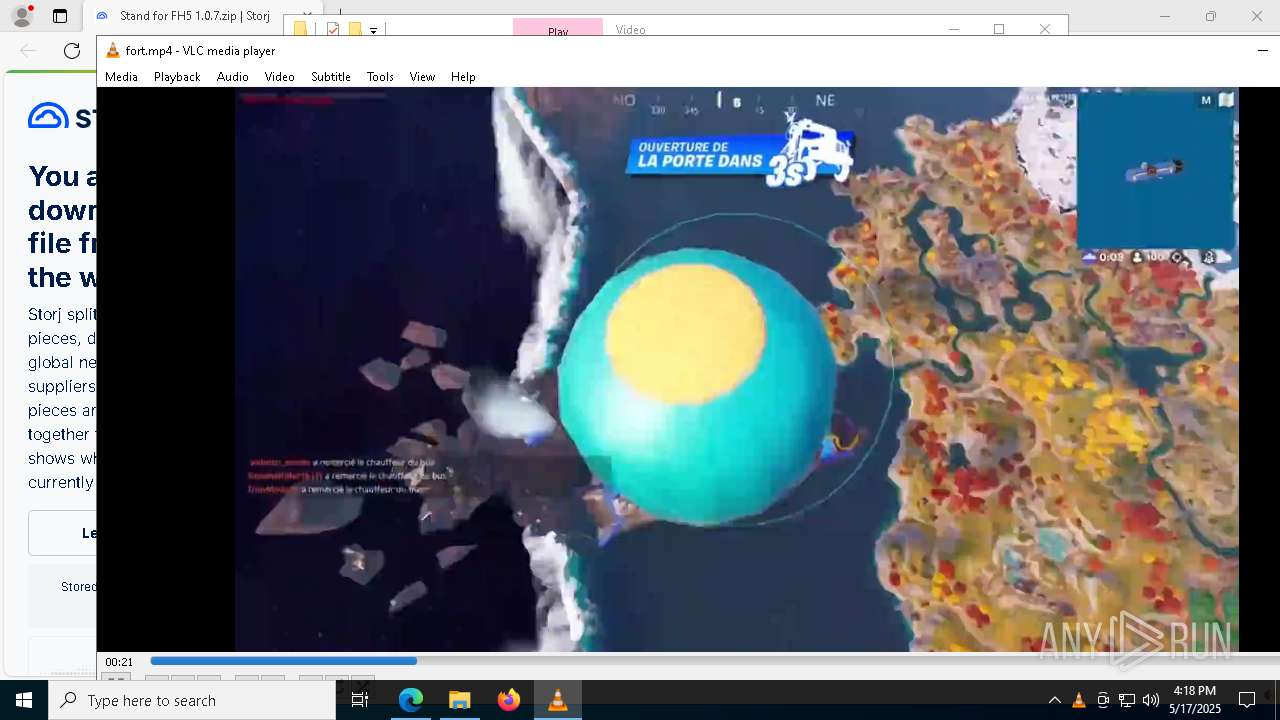Image resolution: width=1280 pixels, height=720 pixels.
Task: Open the Subtitle menu in VLC
Action: pos(331,77)
